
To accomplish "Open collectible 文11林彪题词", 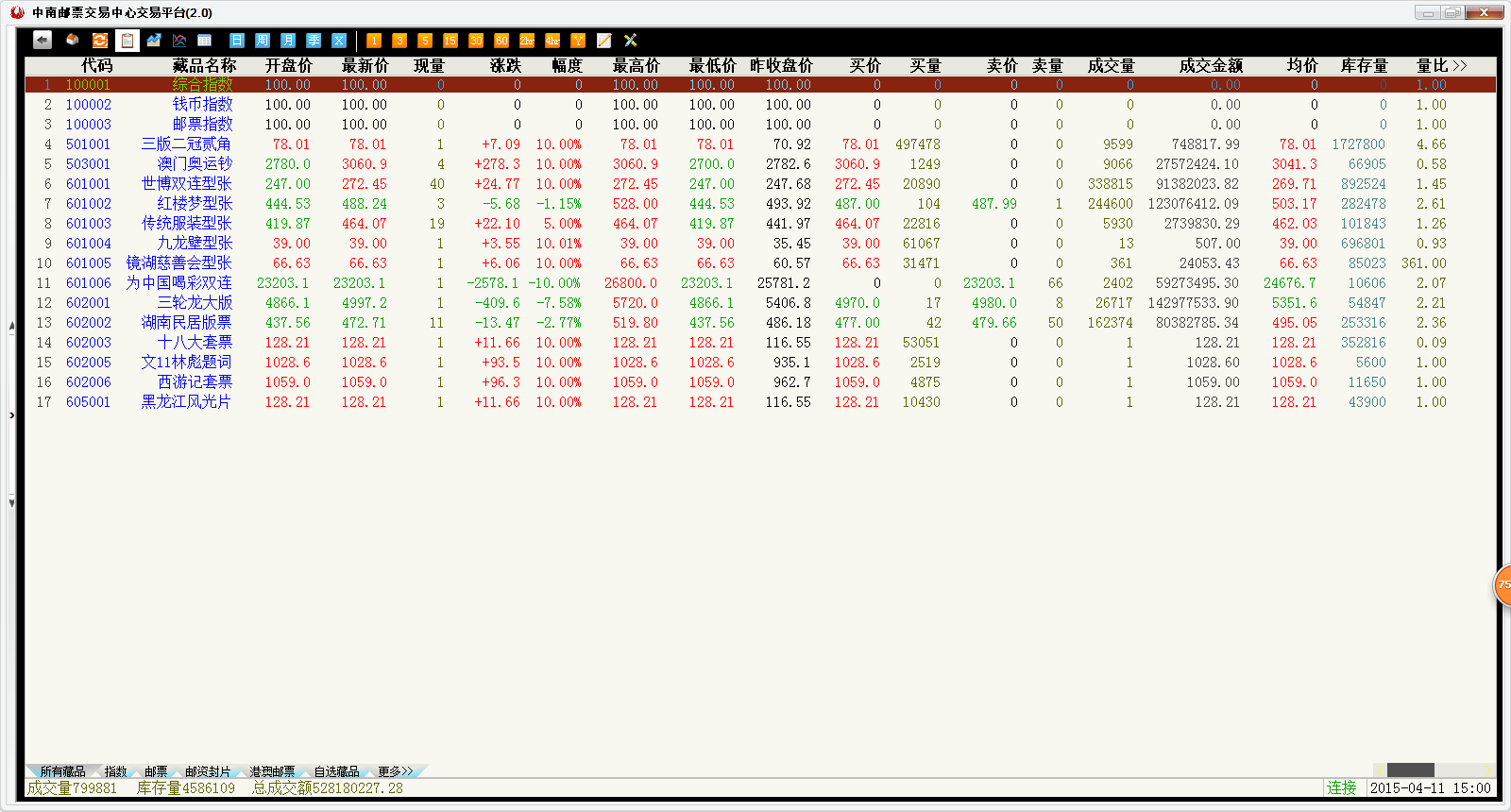I will 186,363.
